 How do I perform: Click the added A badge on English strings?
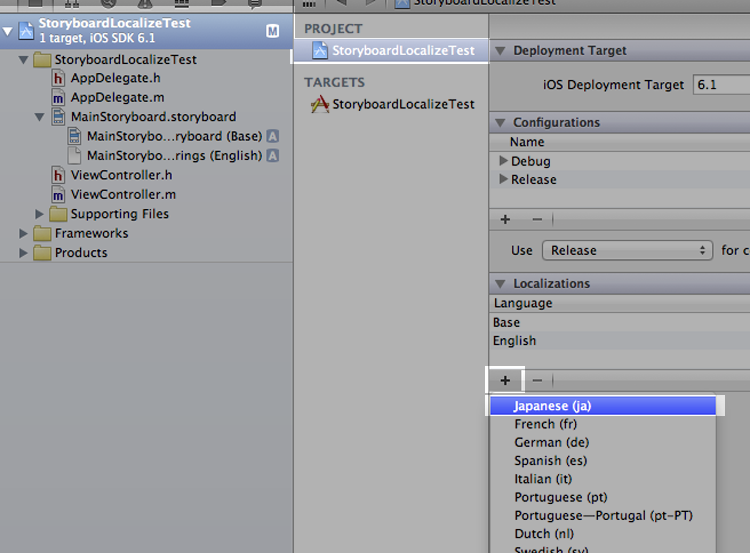point(273,156)
